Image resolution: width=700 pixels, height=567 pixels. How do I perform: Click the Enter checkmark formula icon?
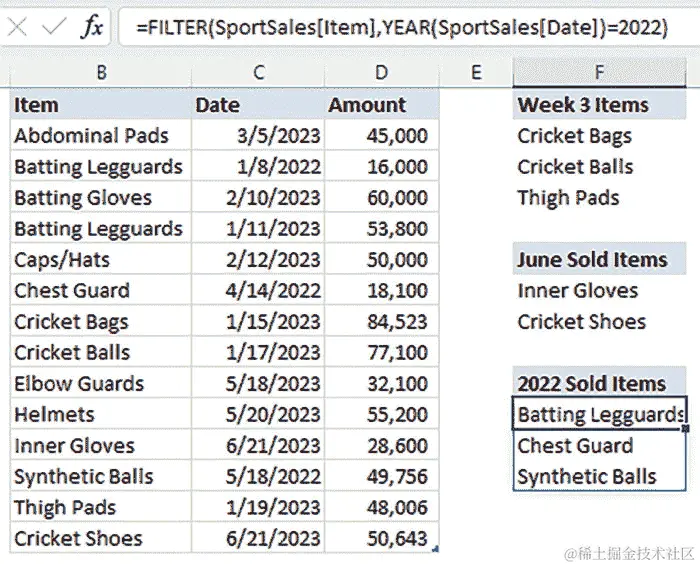pyautogui.click(x=54, y=27)
